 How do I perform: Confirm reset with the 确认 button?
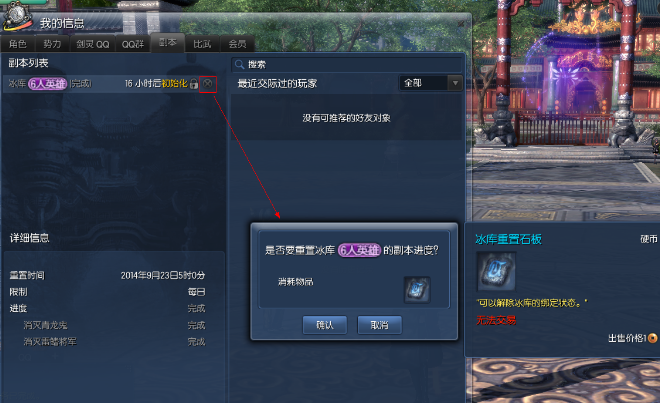pos(325,325)
